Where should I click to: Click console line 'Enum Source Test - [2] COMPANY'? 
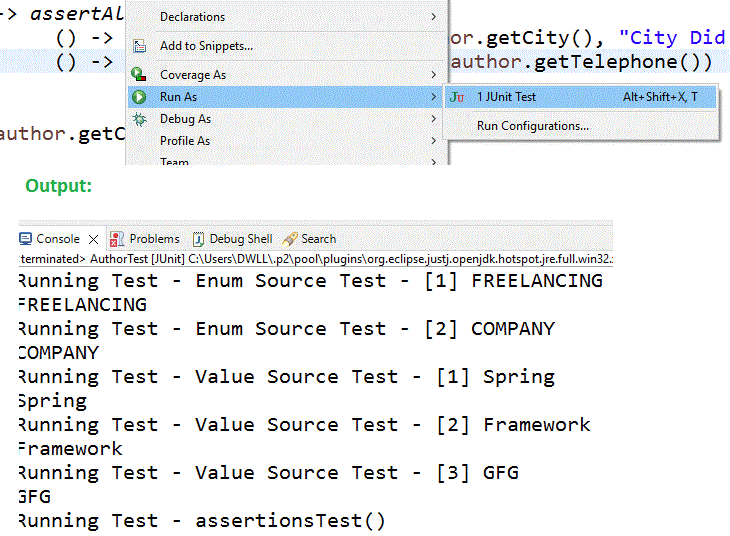(x=287, y=329)
